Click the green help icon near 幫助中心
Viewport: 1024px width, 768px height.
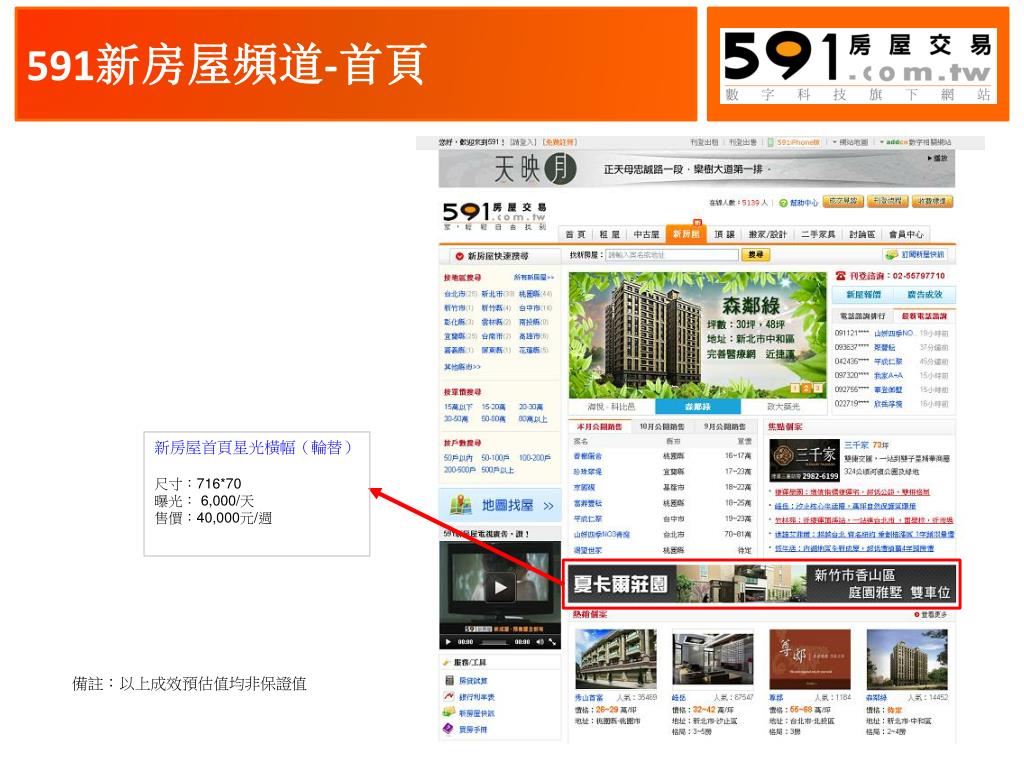click(x=783, y=203)
